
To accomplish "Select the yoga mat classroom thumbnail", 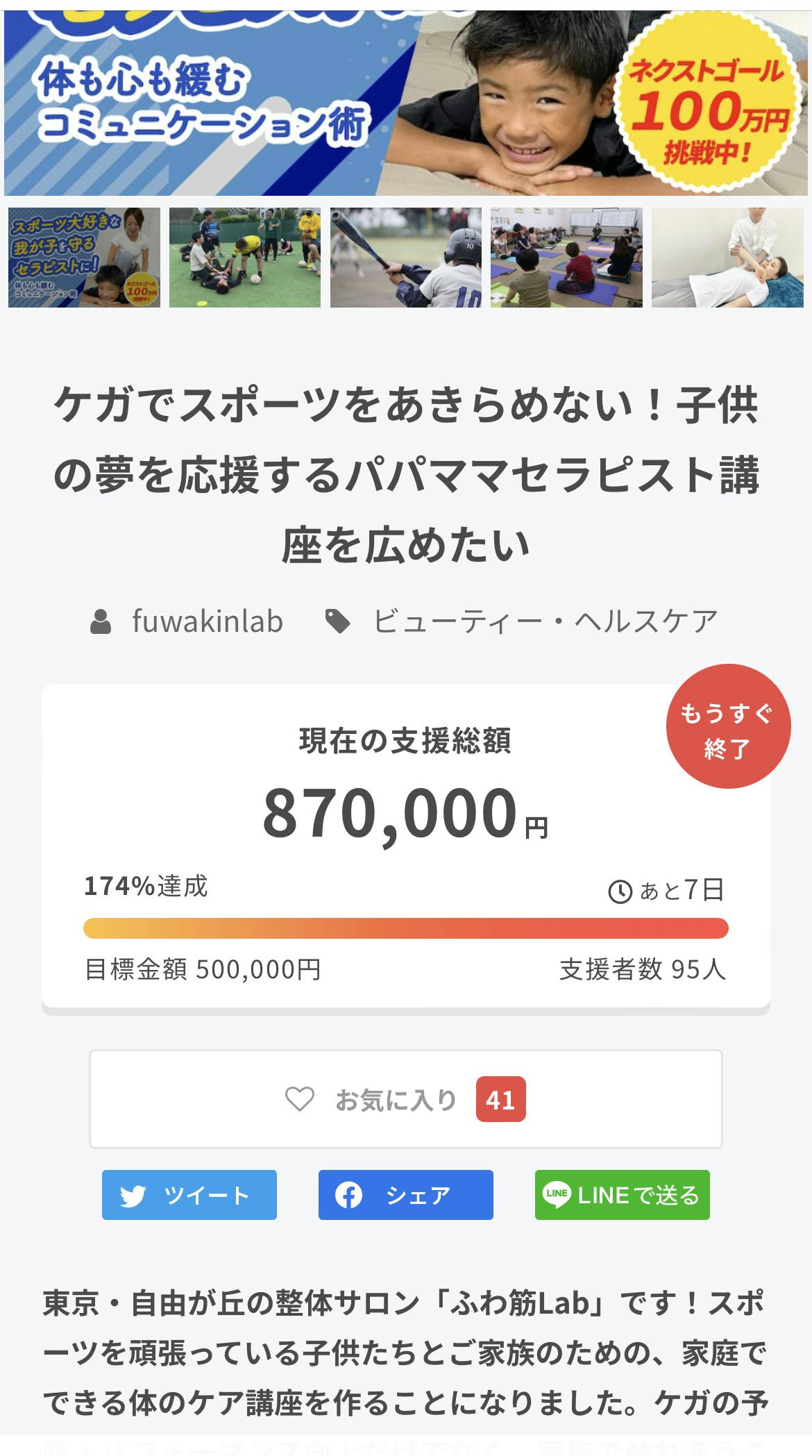I will (566, 258).
